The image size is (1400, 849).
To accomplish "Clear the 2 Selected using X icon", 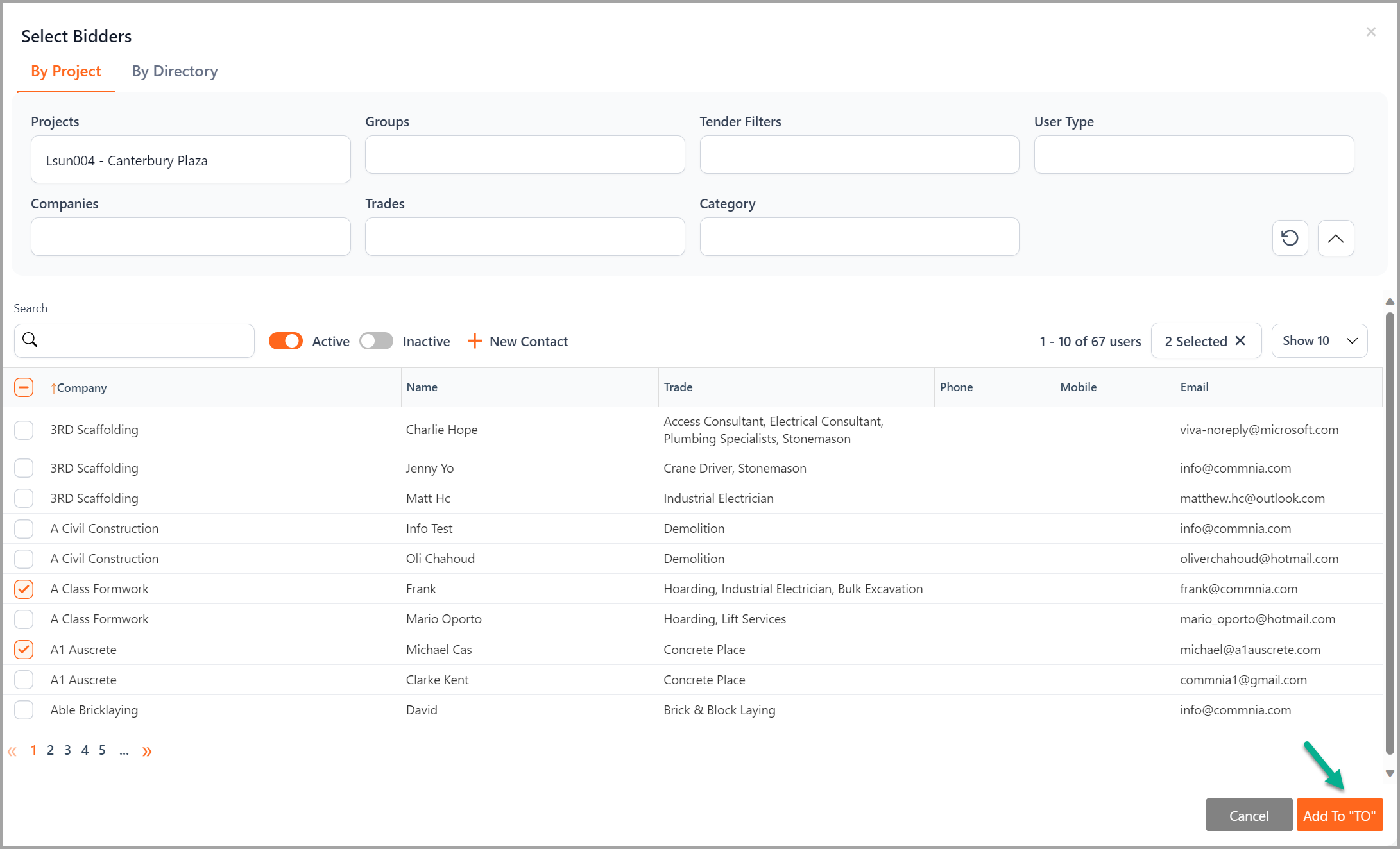I will (x=1241, y=340).
